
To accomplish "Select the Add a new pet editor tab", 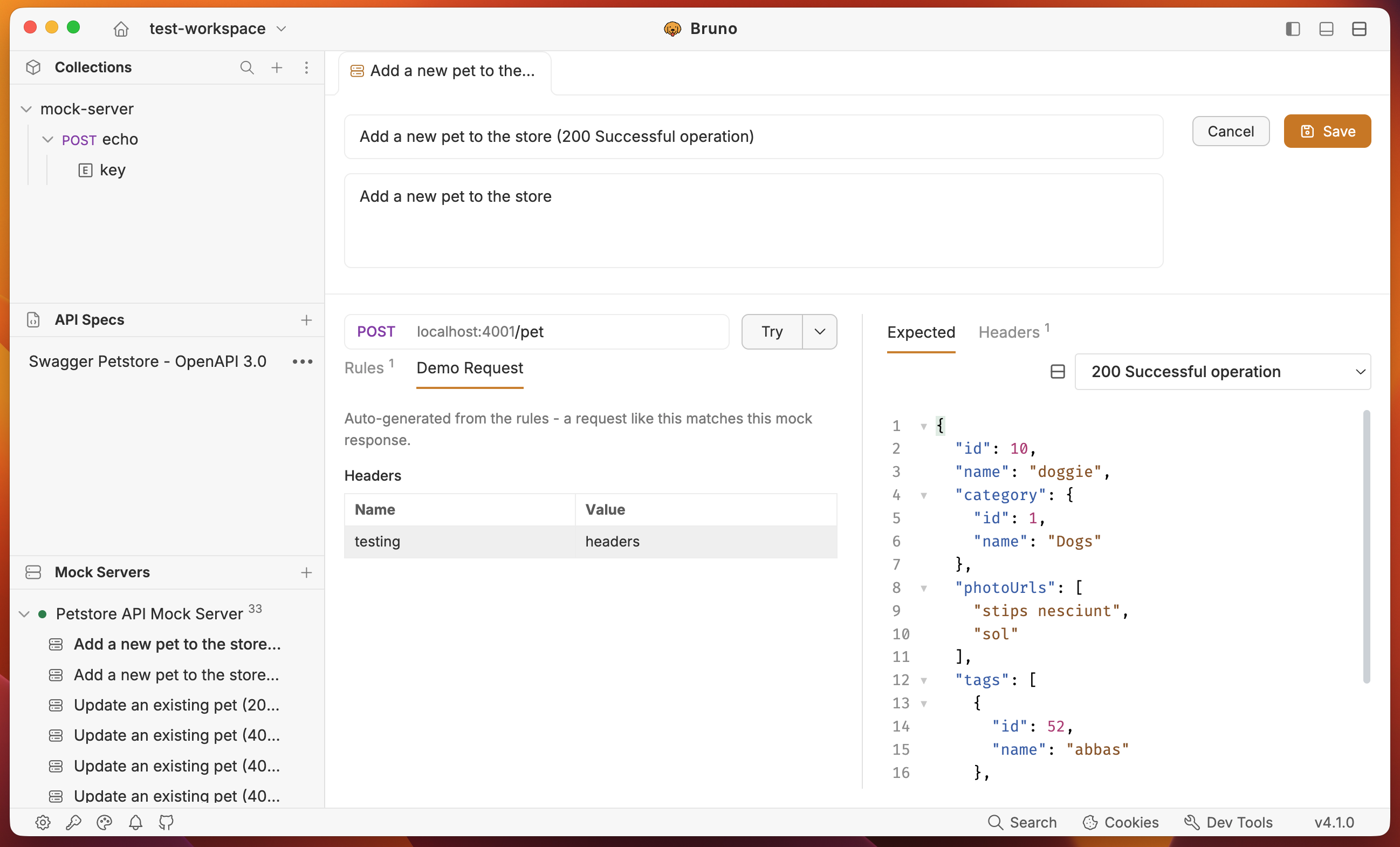I will [444, 72].
